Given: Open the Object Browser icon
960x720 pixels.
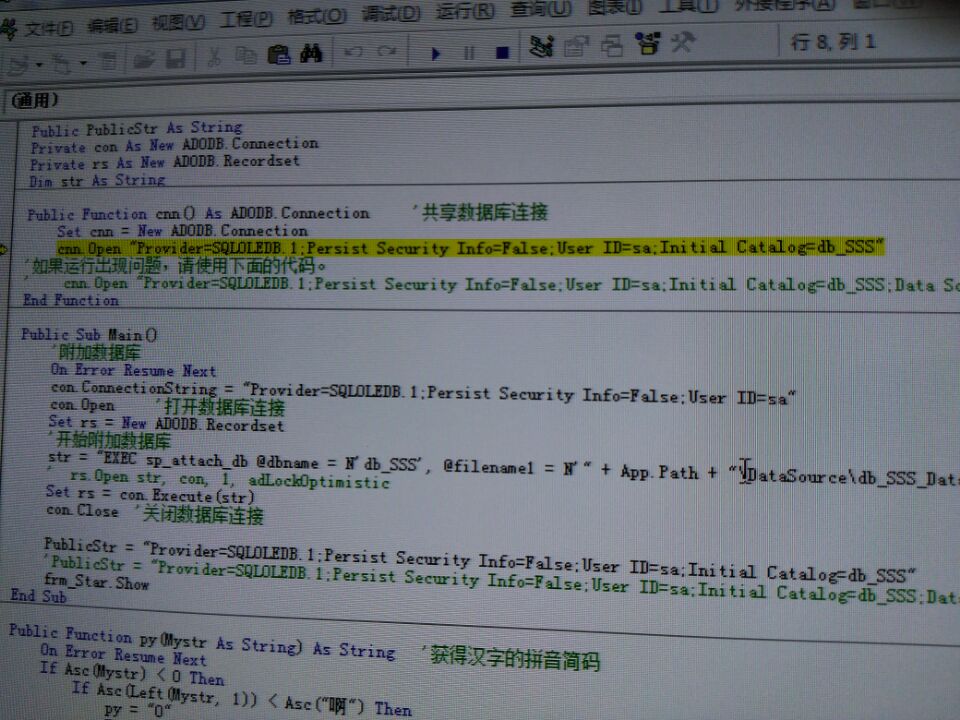Looking at the screenshot, I should (x=648, y=43).
